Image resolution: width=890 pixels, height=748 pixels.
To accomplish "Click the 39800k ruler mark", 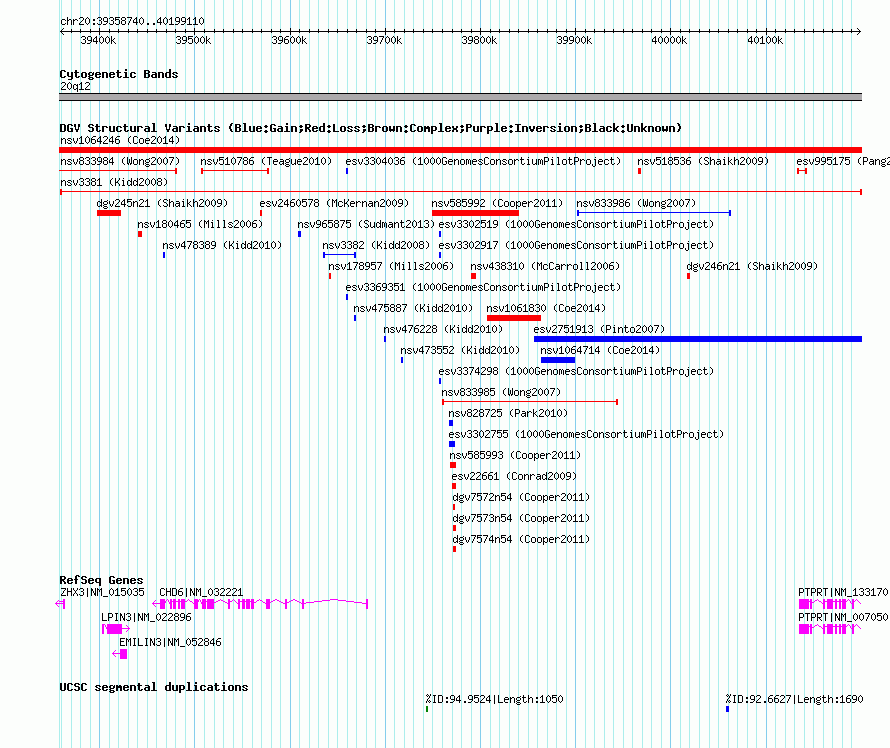I will [x=479, y=40].
